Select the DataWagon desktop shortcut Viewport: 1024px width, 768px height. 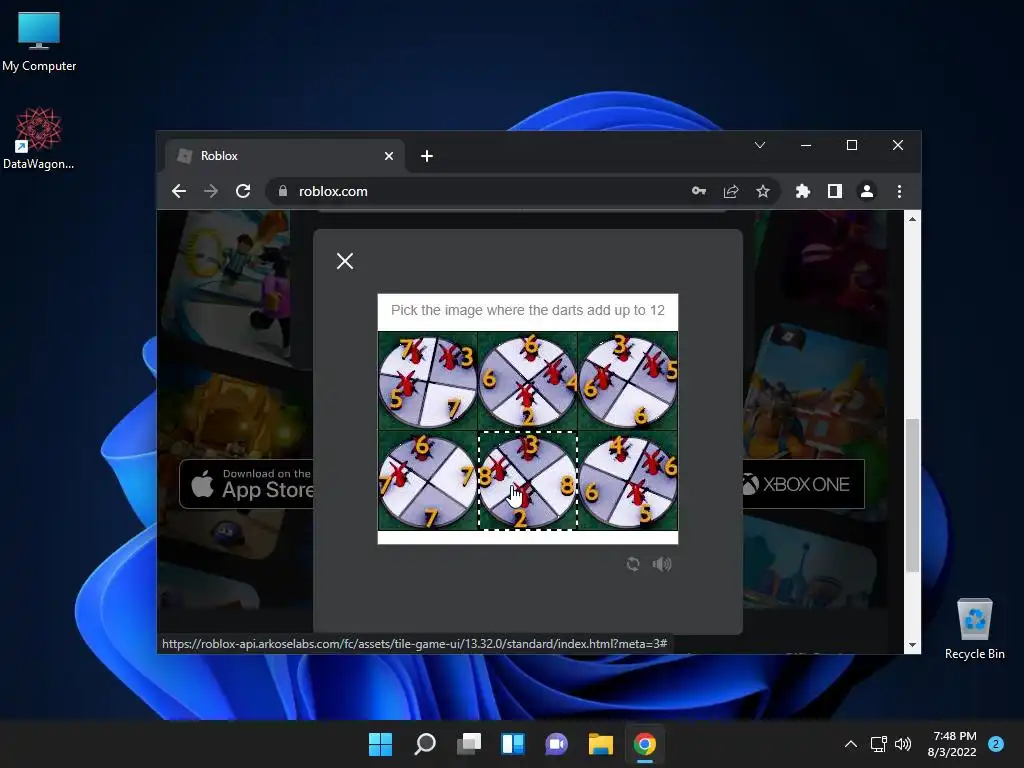(x=39, y=138)
